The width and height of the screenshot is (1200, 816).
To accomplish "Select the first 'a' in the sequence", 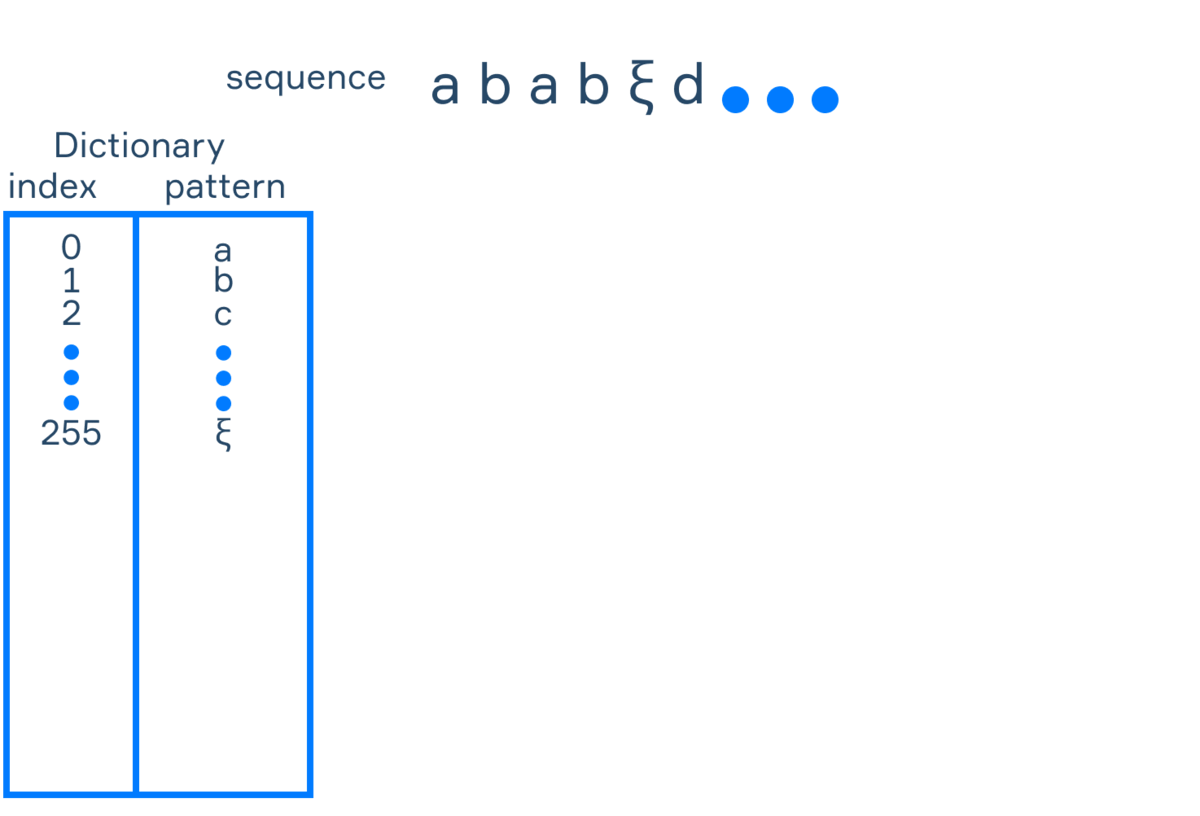I will (x=445, y=88).
